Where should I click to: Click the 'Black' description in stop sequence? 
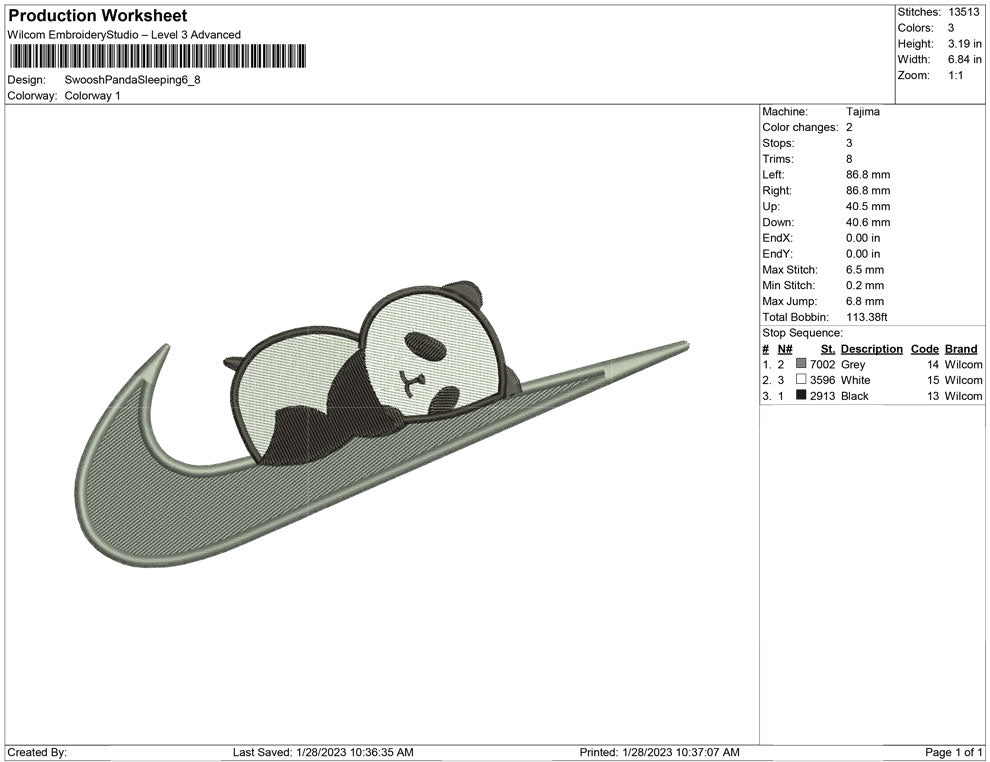855,396
